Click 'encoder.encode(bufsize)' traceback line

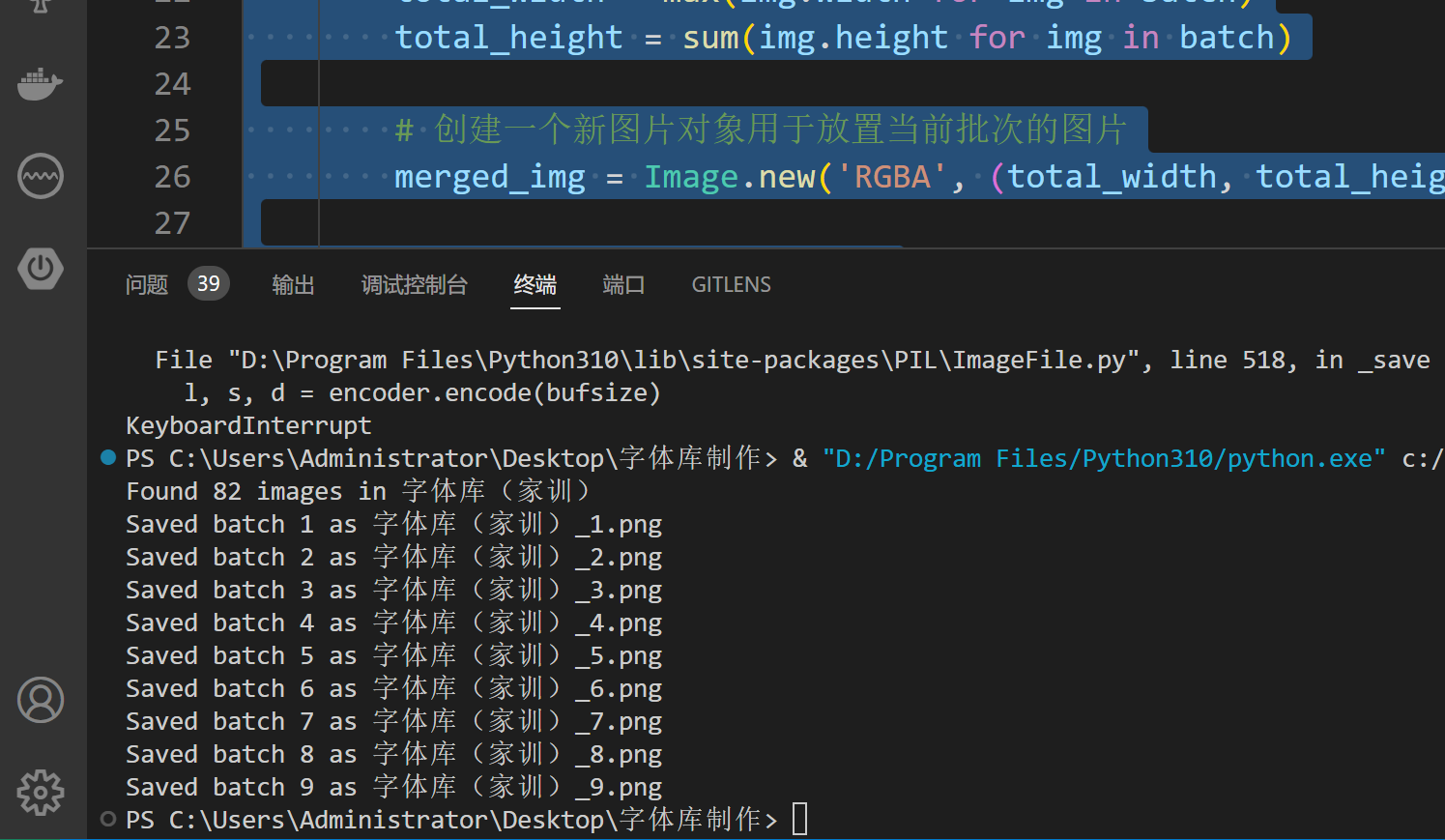pyautogui.click(x=422, y=392)
